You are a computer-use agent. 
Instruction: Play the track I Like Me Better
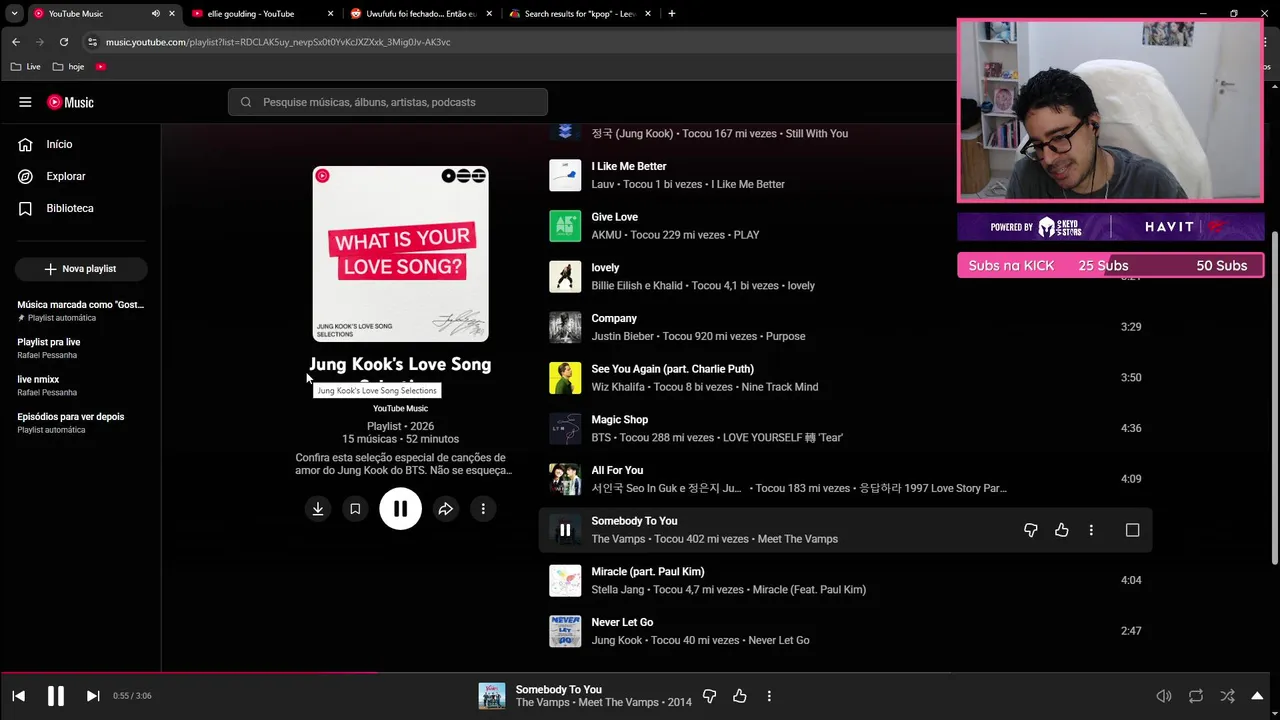(565, 175)
